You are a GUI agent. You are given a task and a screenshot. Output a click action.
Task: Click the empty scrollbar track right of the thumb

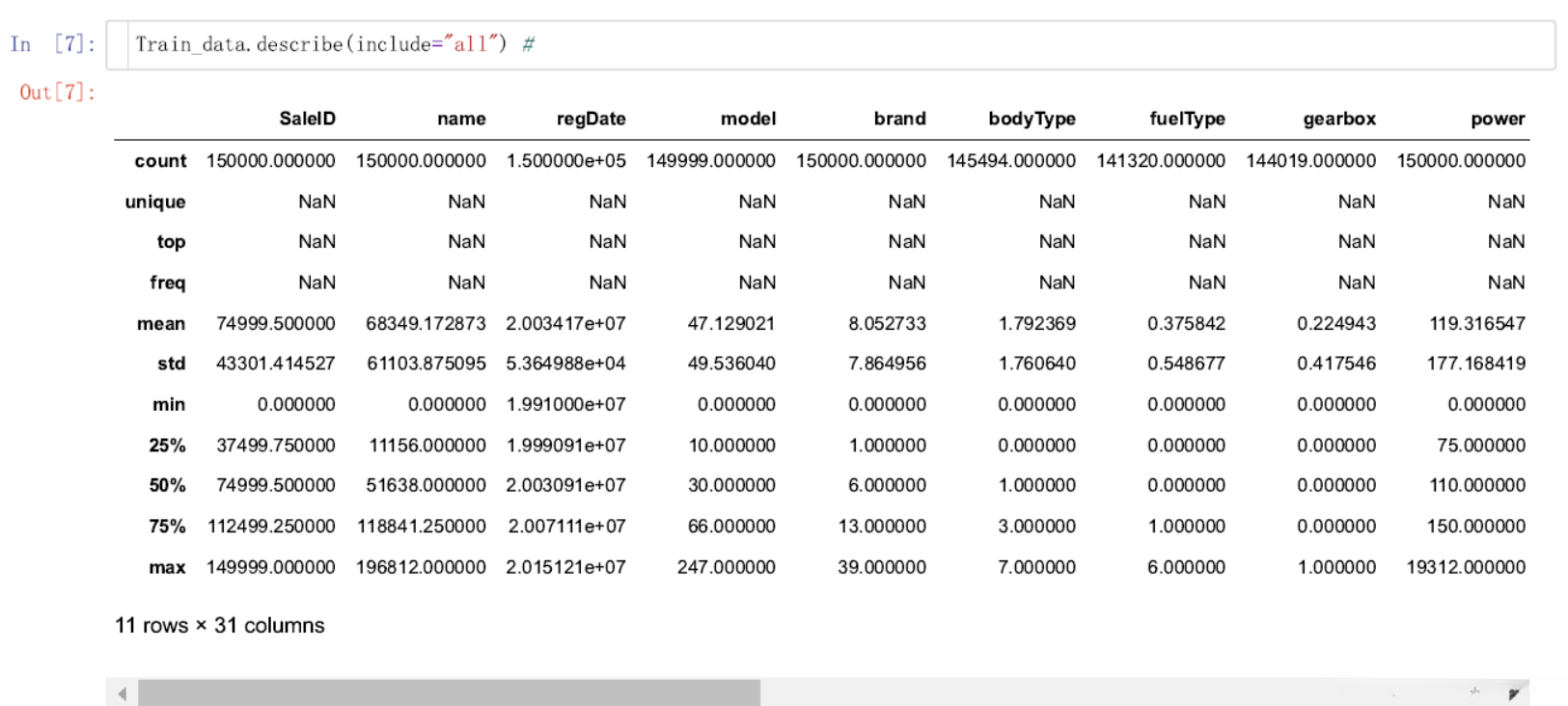1110,692
